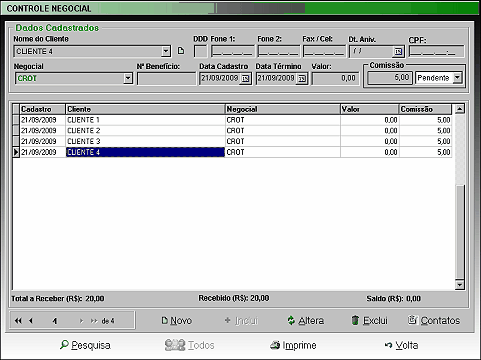This screenshot has height=360, width=481.
Task: Click the scrollbar down arrow in the grid
Action: coord(460,285)
